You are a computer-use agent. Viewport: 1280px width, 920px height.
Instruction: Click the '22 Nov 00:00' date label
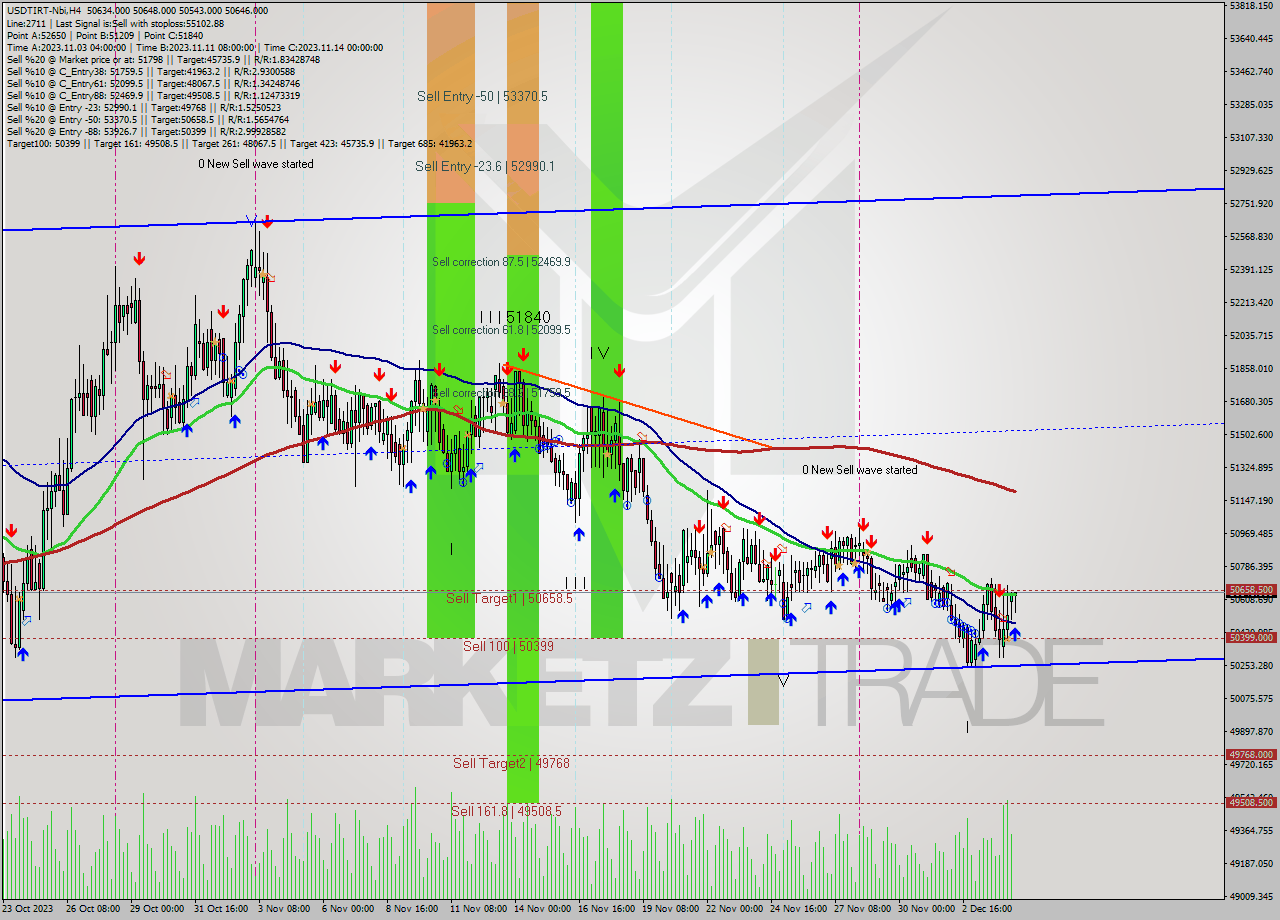click(x=734, y=909)
